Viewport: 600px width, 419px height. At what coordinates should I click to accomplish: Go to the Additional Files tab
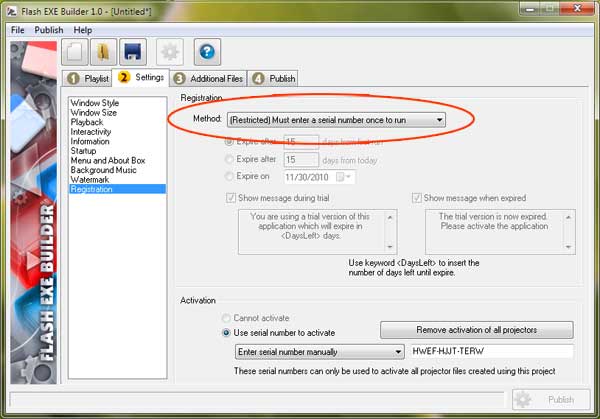208,78
